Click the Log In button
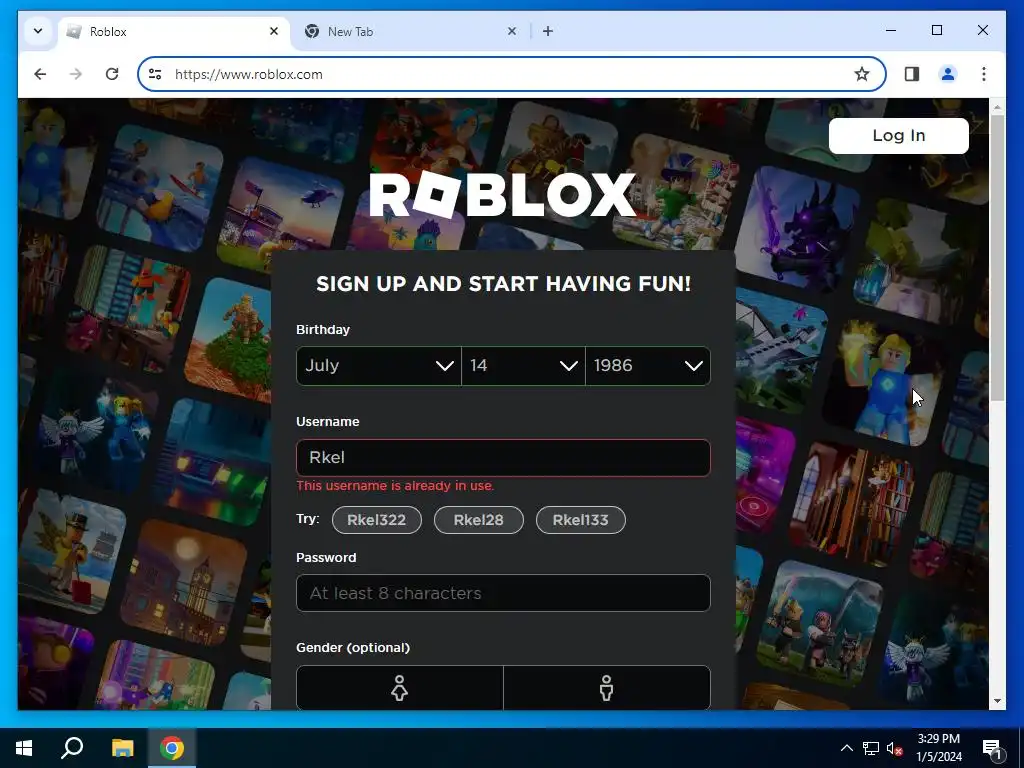The width and height of the screenshot is (1024, 768). [899, 135]
